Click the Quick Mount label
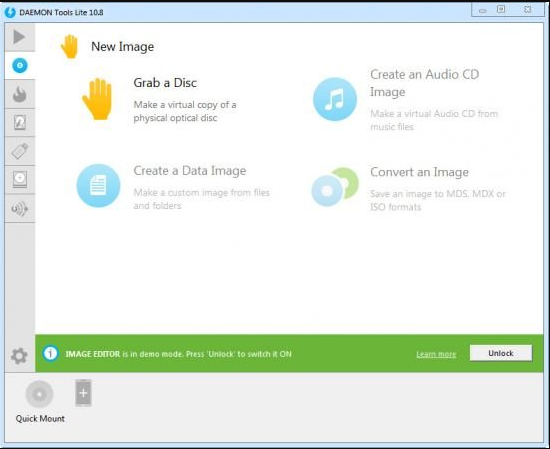Screen dimensions: 550x449 (40, 418)
